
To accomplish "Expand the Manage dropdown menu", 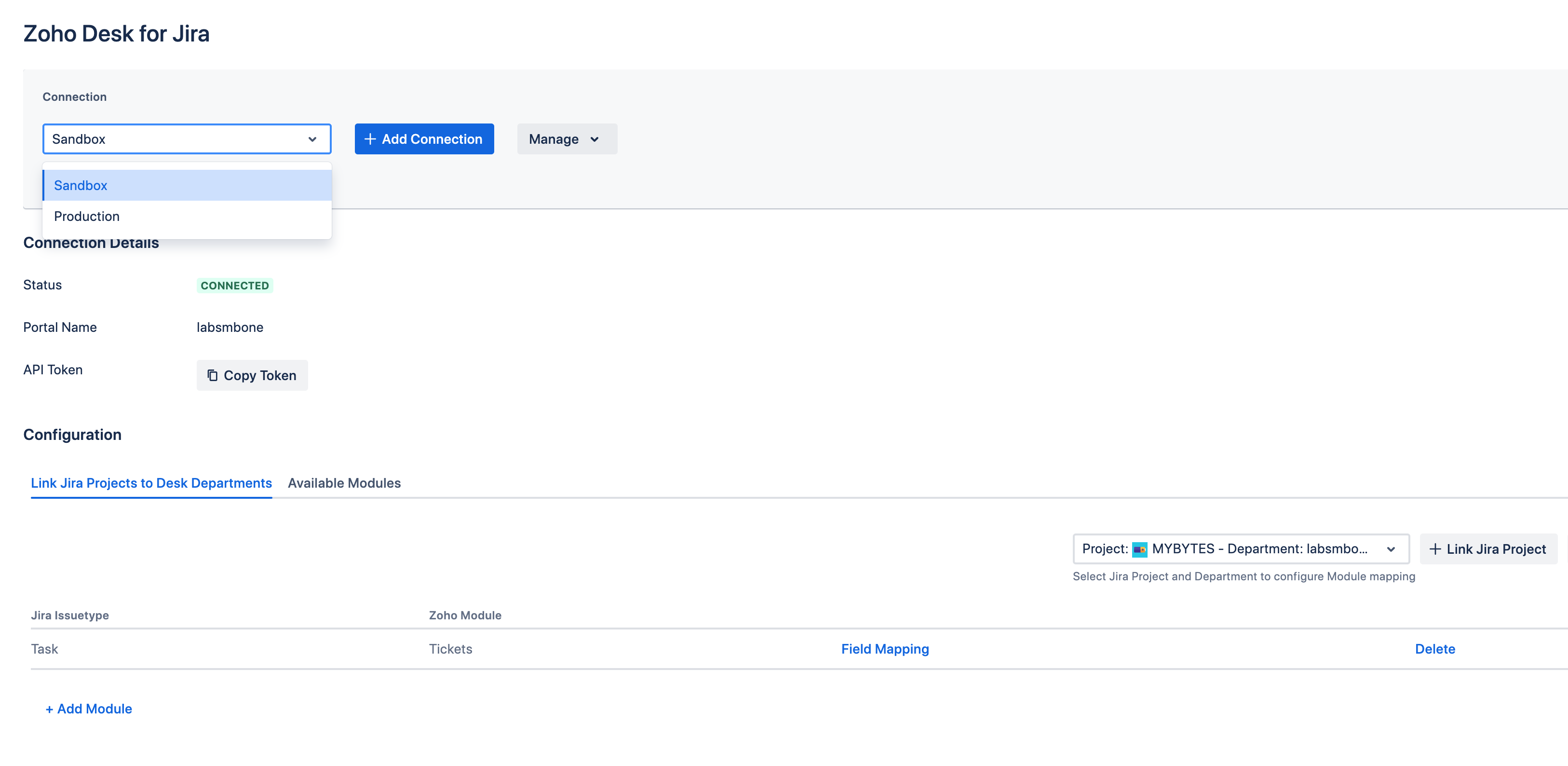I will pyautogui.click(x=566, y=139).
